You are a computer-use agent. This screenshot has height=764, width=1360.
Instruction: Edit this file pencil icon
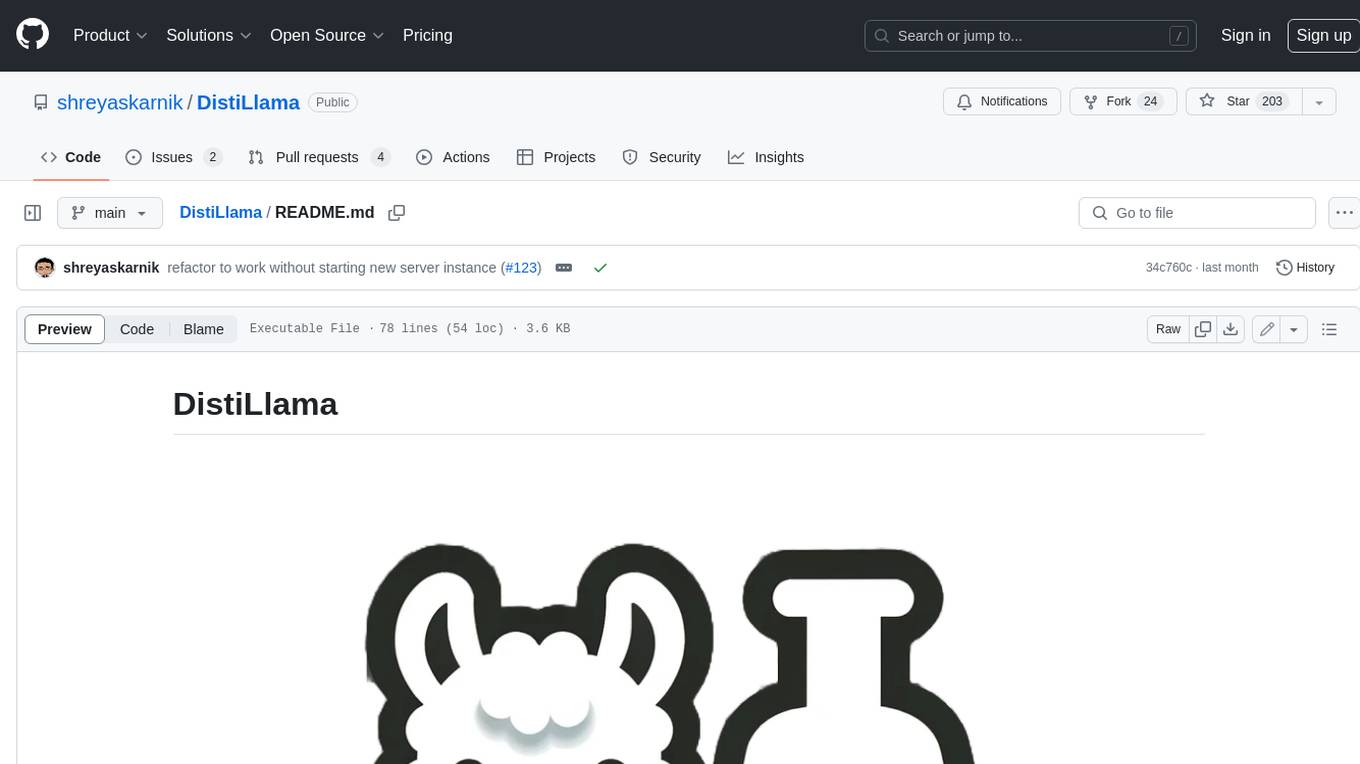pyautogui.click(x=1267, y=329)
